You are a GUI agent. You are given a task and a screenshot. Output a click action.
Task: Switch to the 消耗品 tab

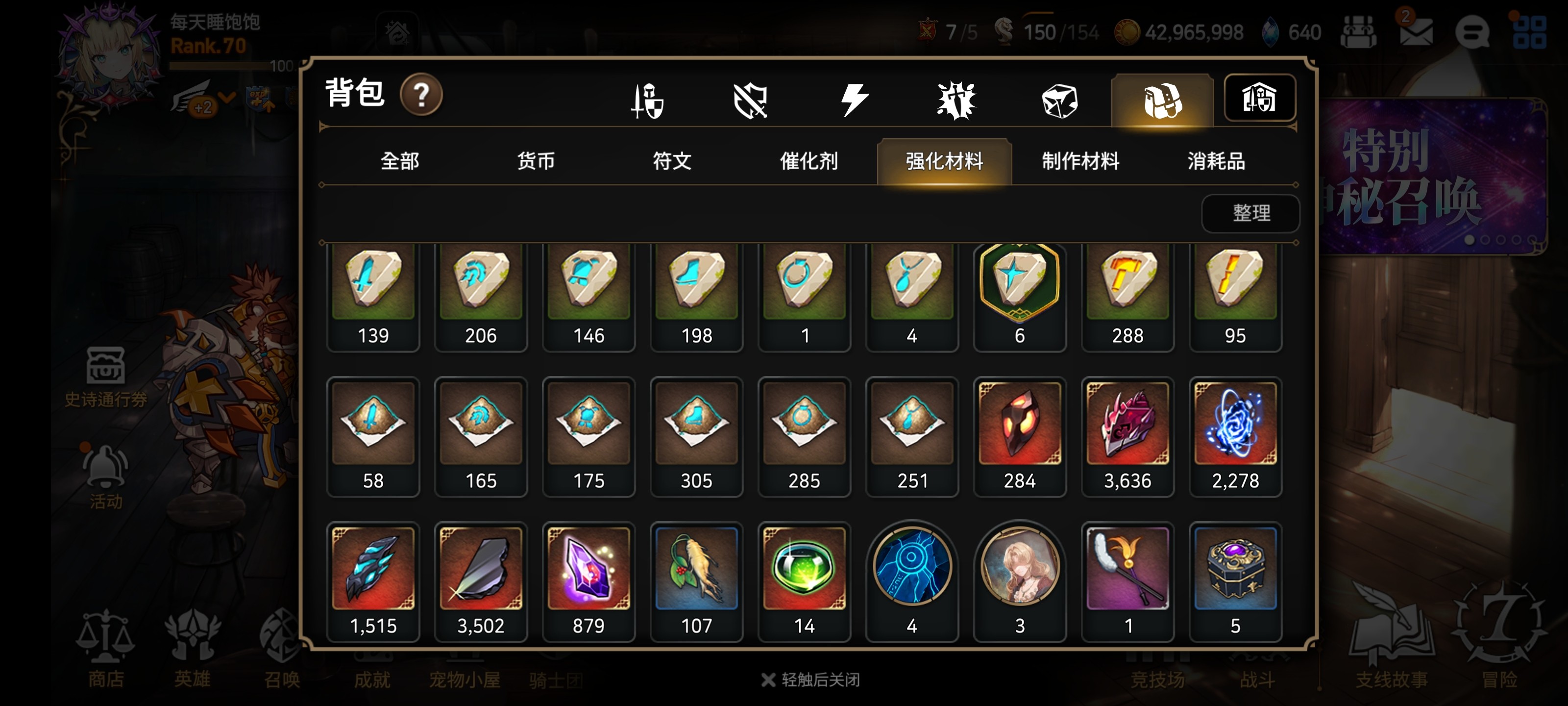point(1216,161)
